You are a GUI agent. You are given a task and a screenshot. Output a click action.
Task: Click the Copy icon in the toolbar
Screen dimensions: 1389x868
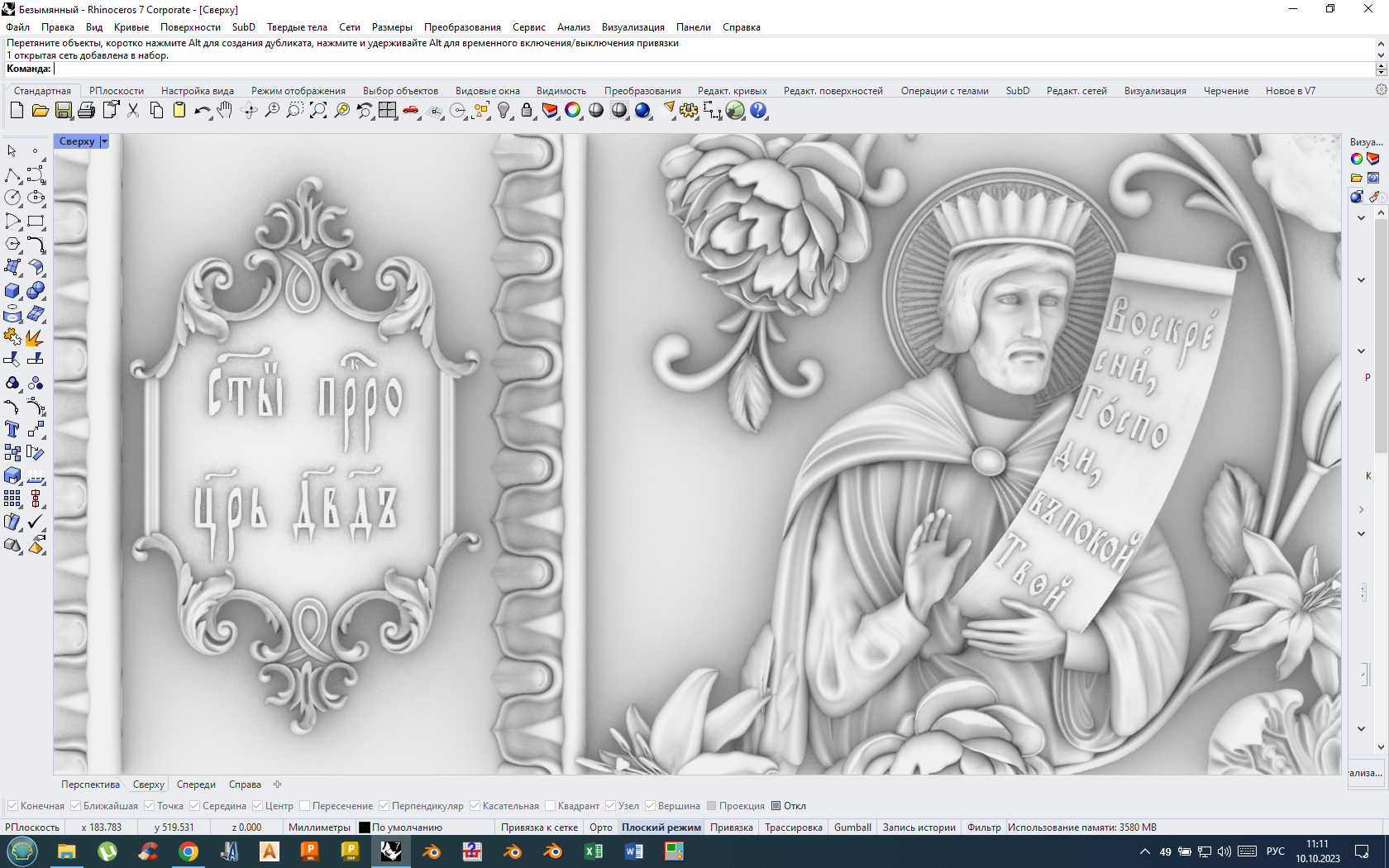coord(155,110)
